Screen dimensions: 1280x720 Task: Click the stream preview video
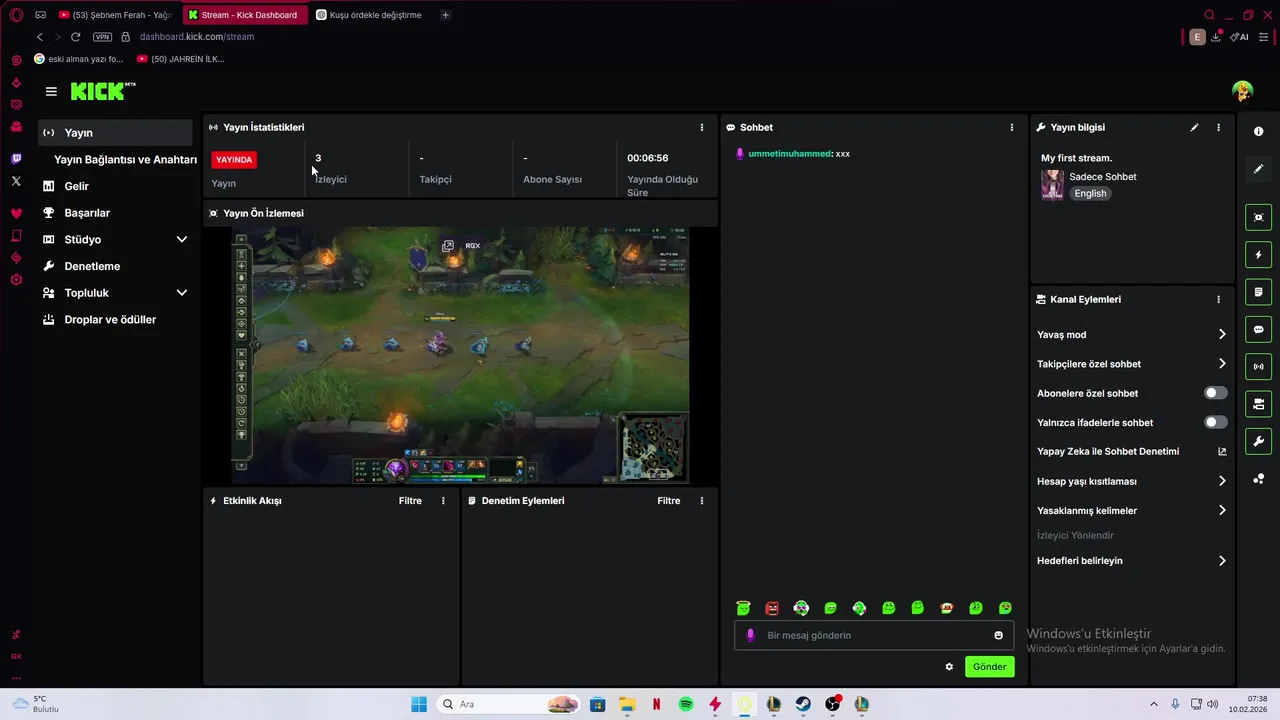click(x=460, y=355)
